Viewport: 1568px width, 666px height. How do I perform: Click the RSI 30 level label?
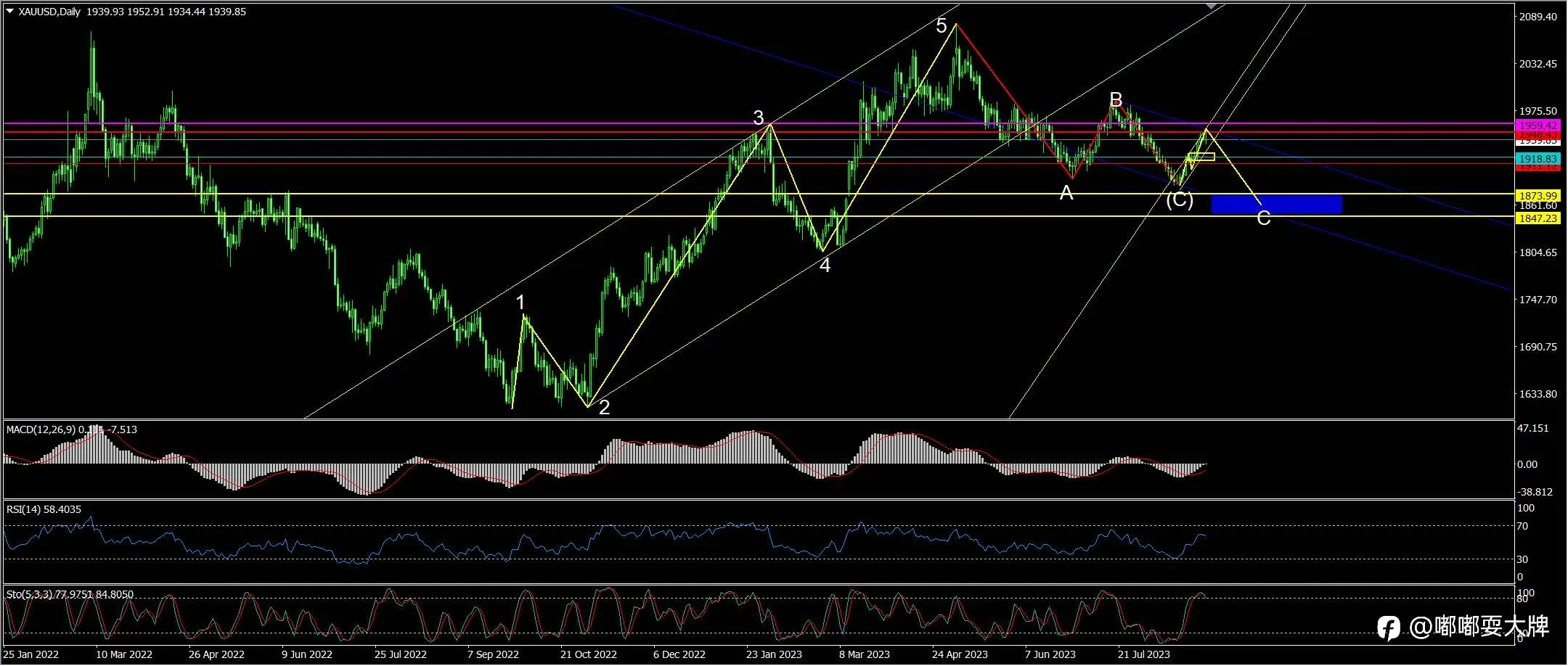1522,559
